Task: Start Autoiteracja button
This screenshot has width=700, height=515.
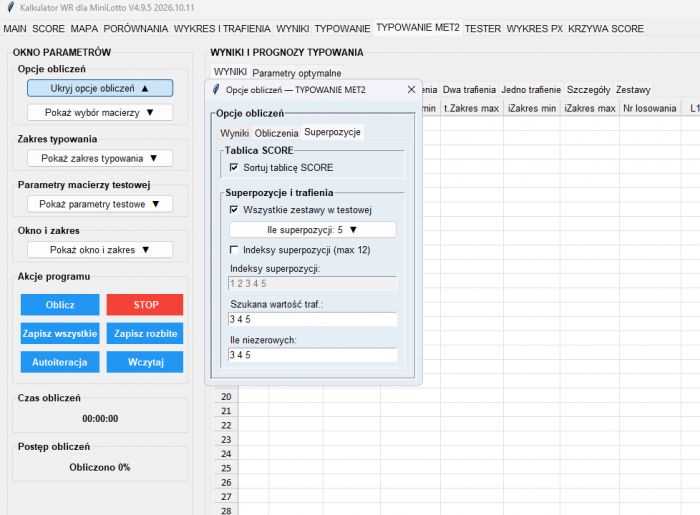Action: coord(60,362)
